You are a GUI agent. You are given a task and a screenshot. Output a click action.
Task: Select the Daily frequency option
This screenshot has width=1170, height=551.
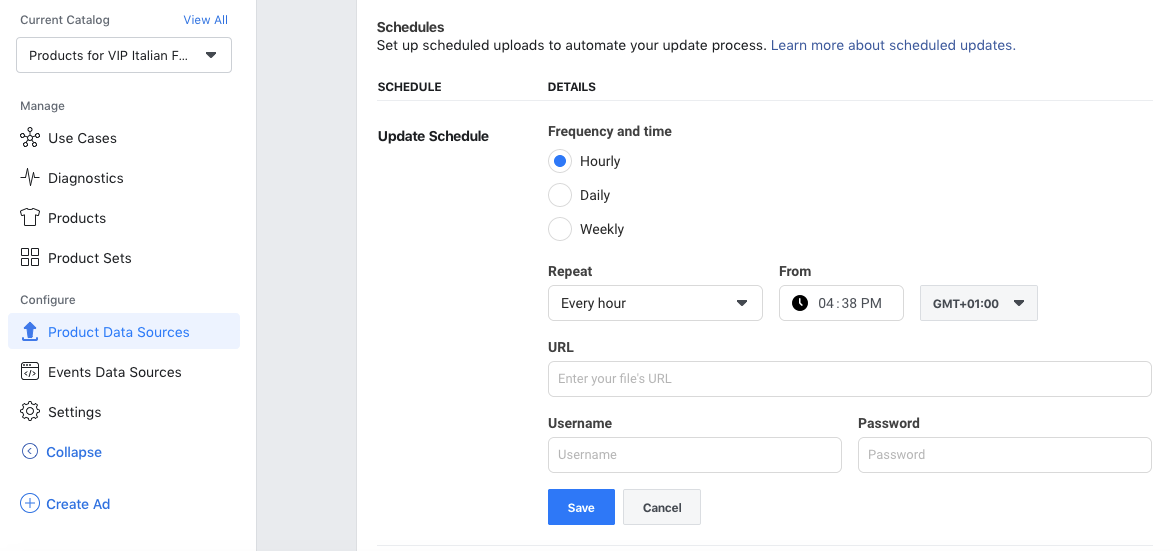point(560,196)
